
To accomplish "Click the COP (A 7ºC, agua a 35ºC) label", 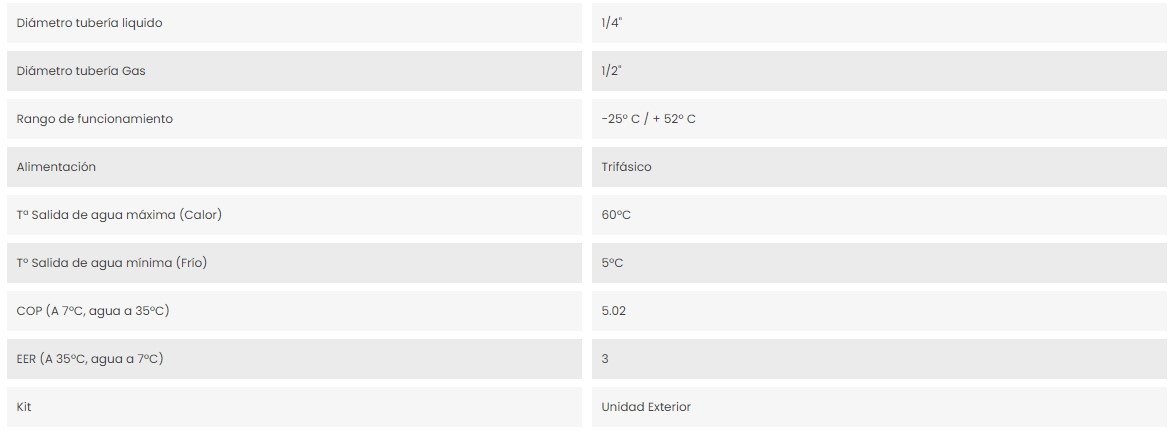I will 93,311.
